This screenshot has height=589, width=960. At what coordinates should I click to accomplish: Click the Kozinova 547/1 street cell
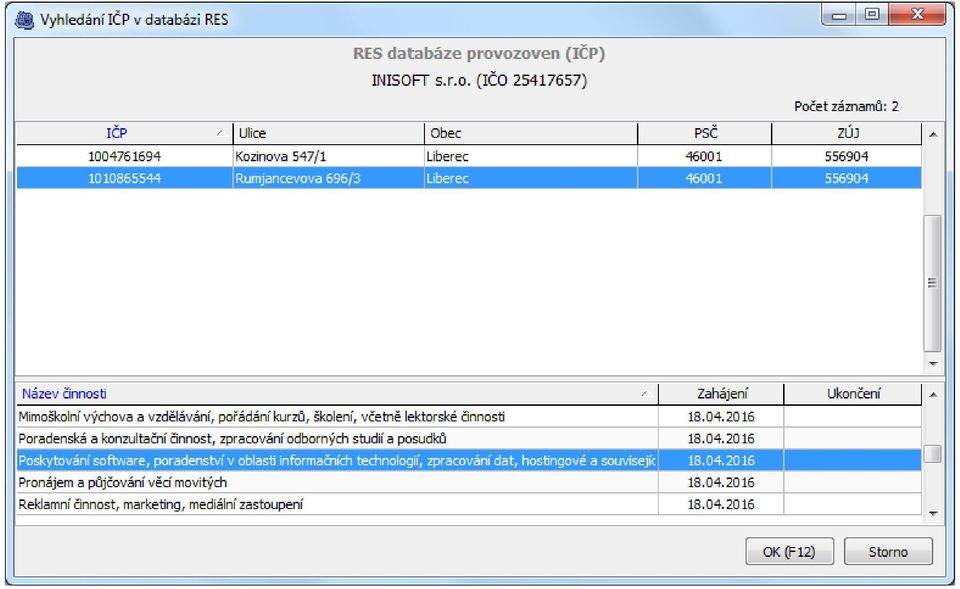(x=329, y=156)
